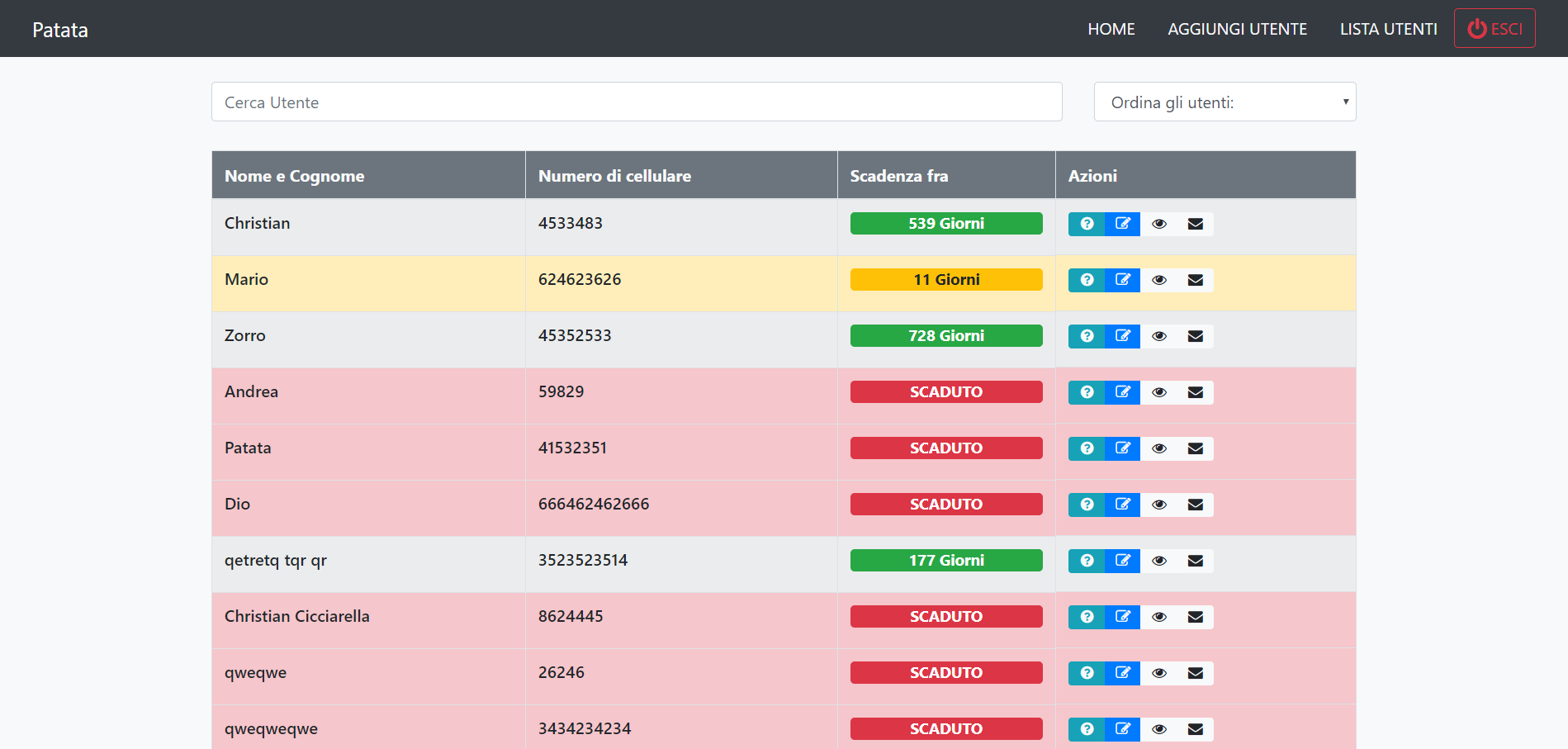
Task: Click help icon in Andrea's row
Action: tap(1087, 392)
